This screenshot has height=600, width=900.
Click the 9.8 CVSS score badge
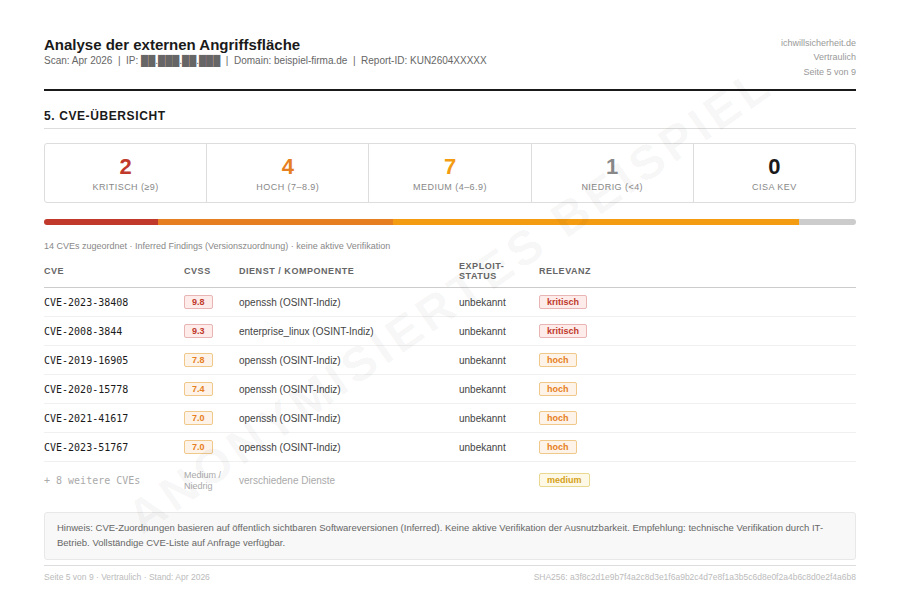[198, 302]
